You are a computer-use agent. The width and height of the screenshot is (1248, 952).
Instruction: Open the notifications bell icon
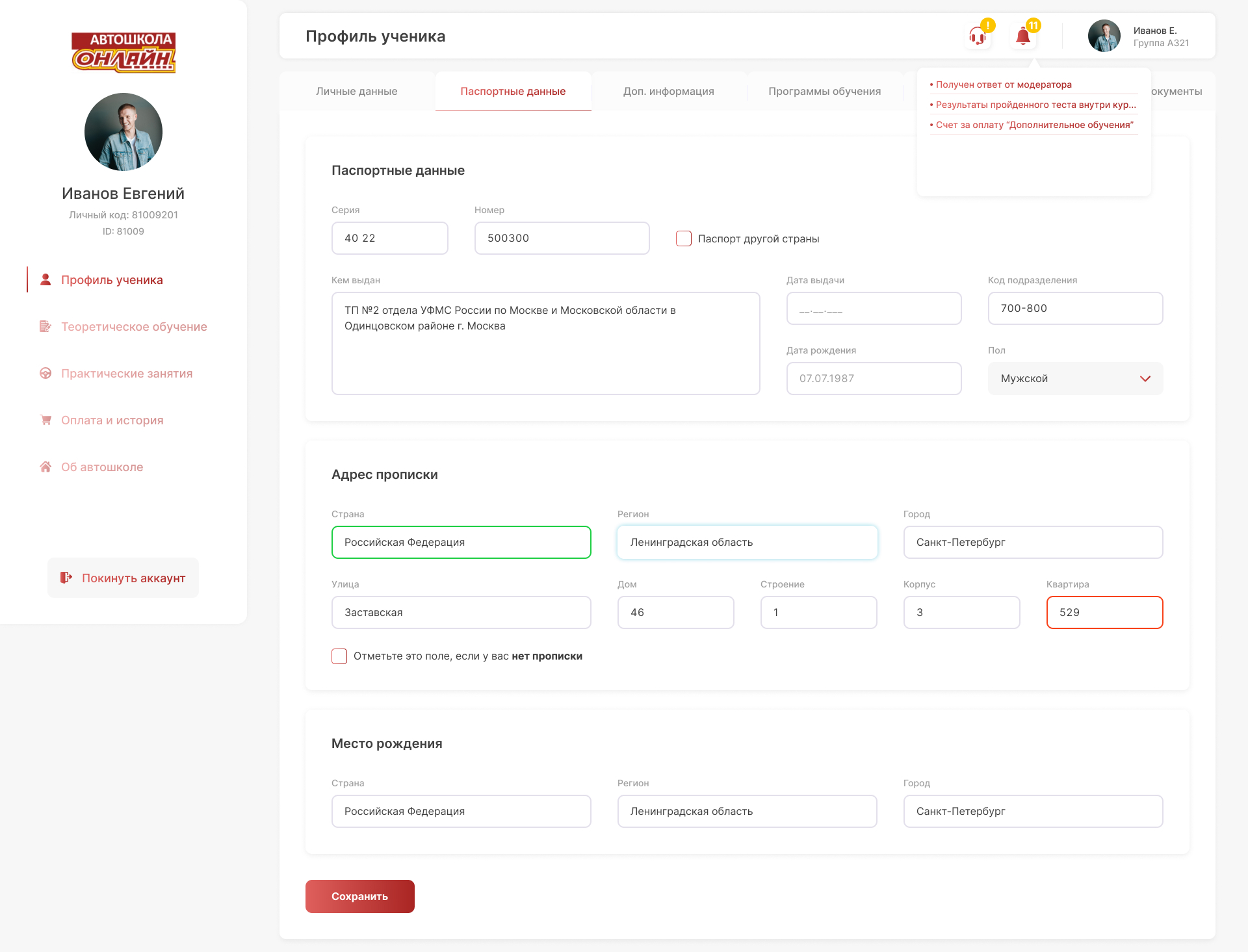pyautogui.click(x=1023, y=36)
